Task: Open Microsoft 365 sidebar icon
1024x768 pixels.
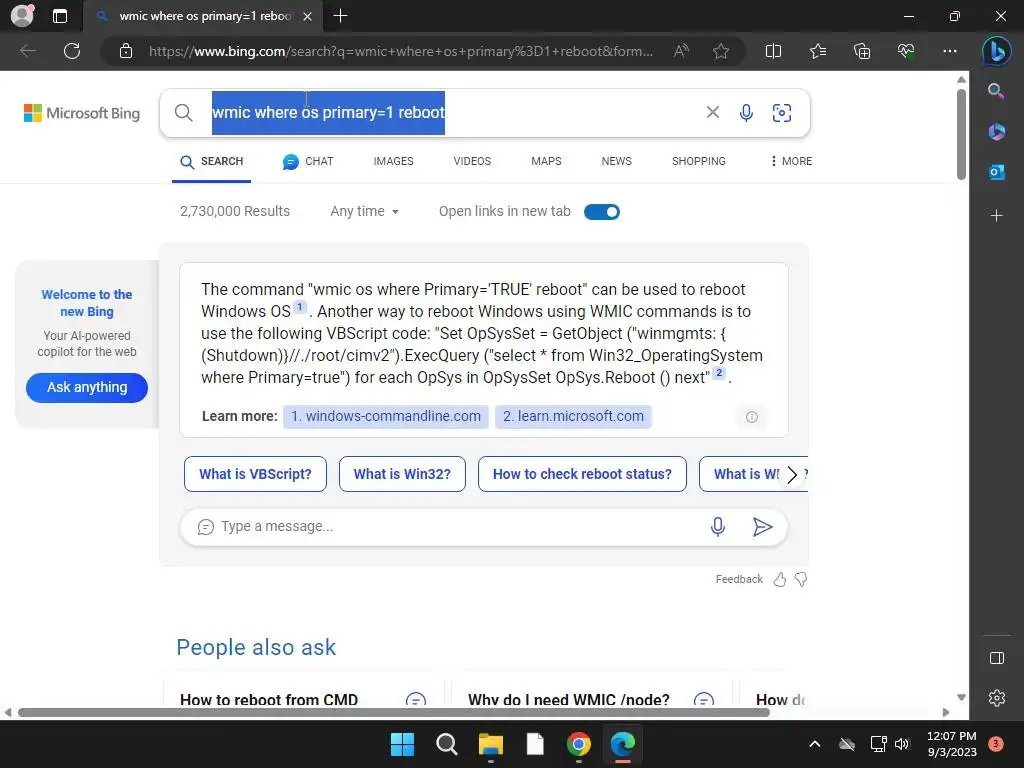Action: 997,131
